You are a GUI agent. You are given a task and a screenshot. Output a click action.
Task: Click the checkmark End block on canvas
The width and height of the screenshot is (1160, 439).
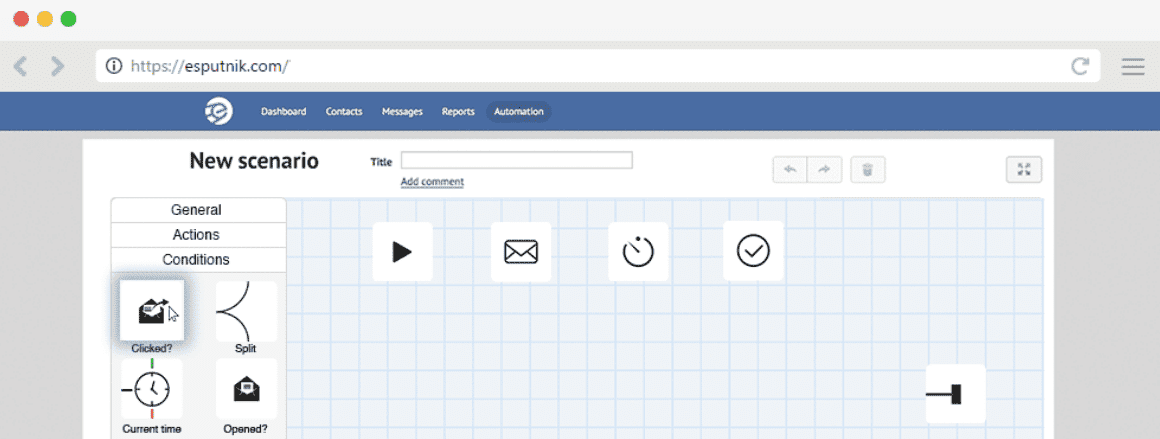click(x=753, y=251)
